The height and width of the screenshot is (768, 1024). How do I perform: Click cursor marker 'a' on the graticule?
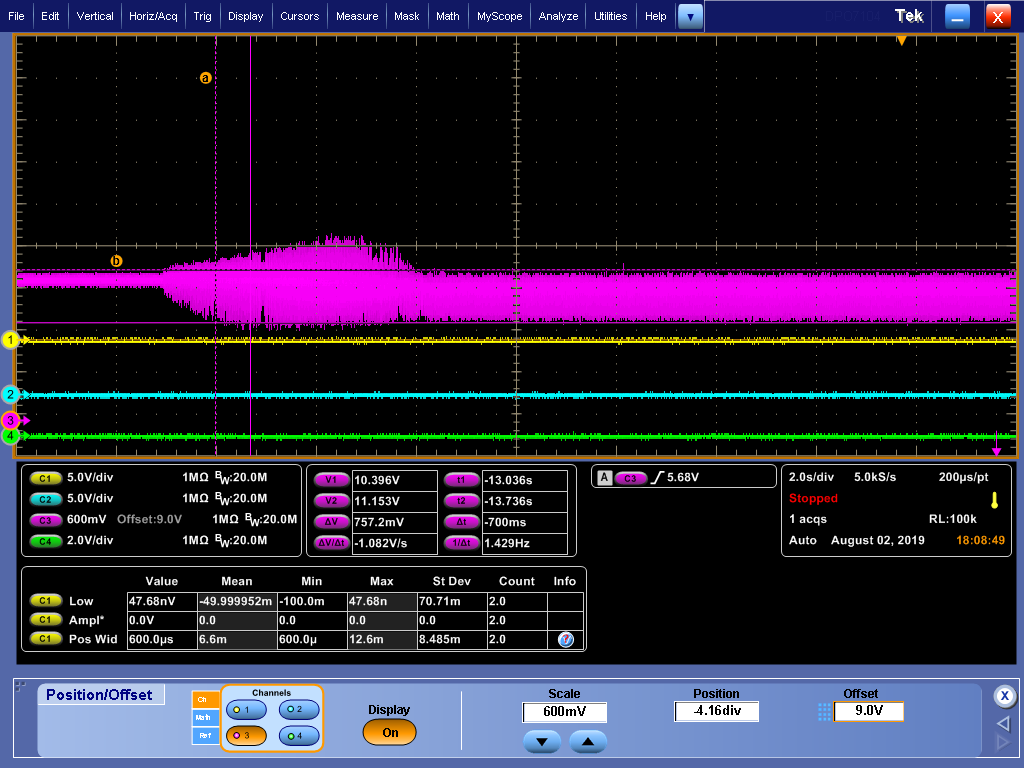point(206,77)
